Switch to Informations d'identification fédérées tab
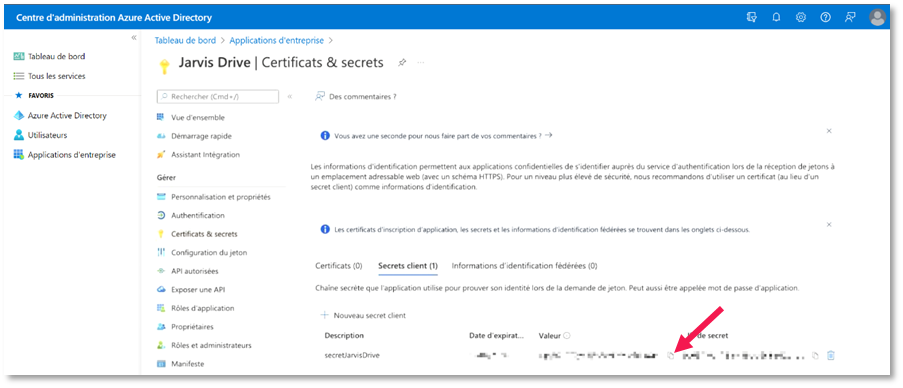The image size is (903, 388). point(524,266)
